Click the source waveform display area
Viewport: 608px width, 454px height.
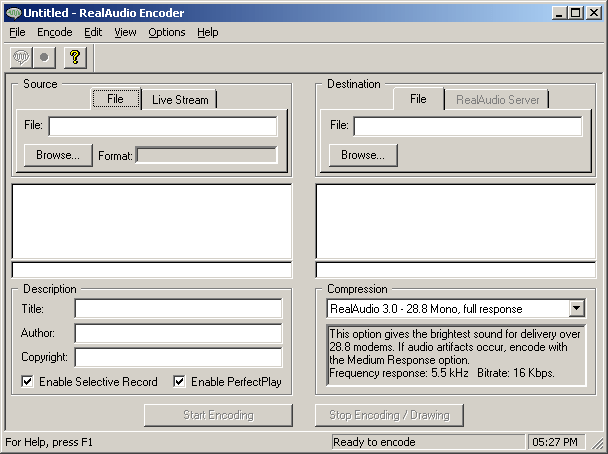[x=152, y=221]
